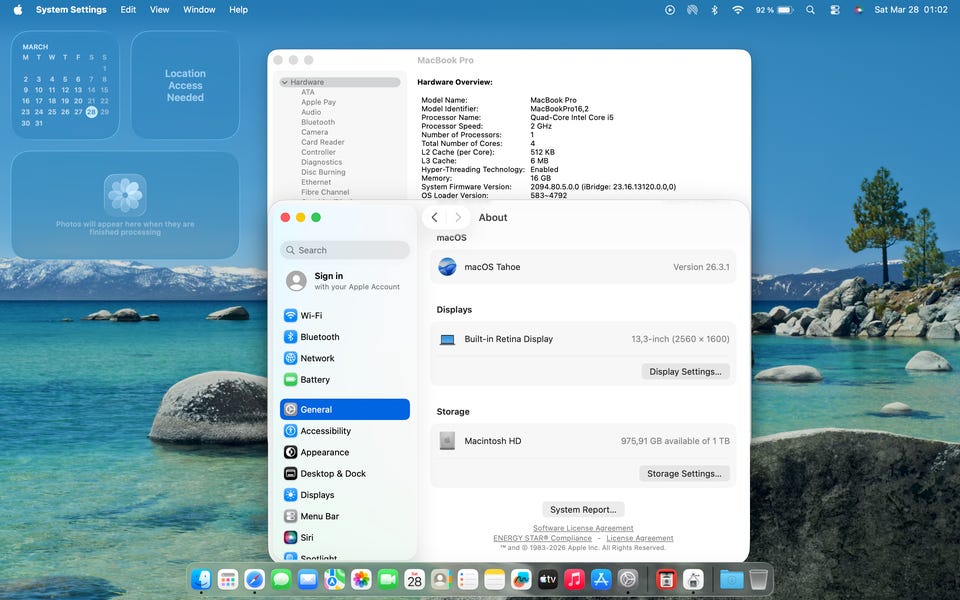Open Battery settings in sidebar
Image resolution: width=960 pixels, height=600 pixels.
(x=315, y=380)
